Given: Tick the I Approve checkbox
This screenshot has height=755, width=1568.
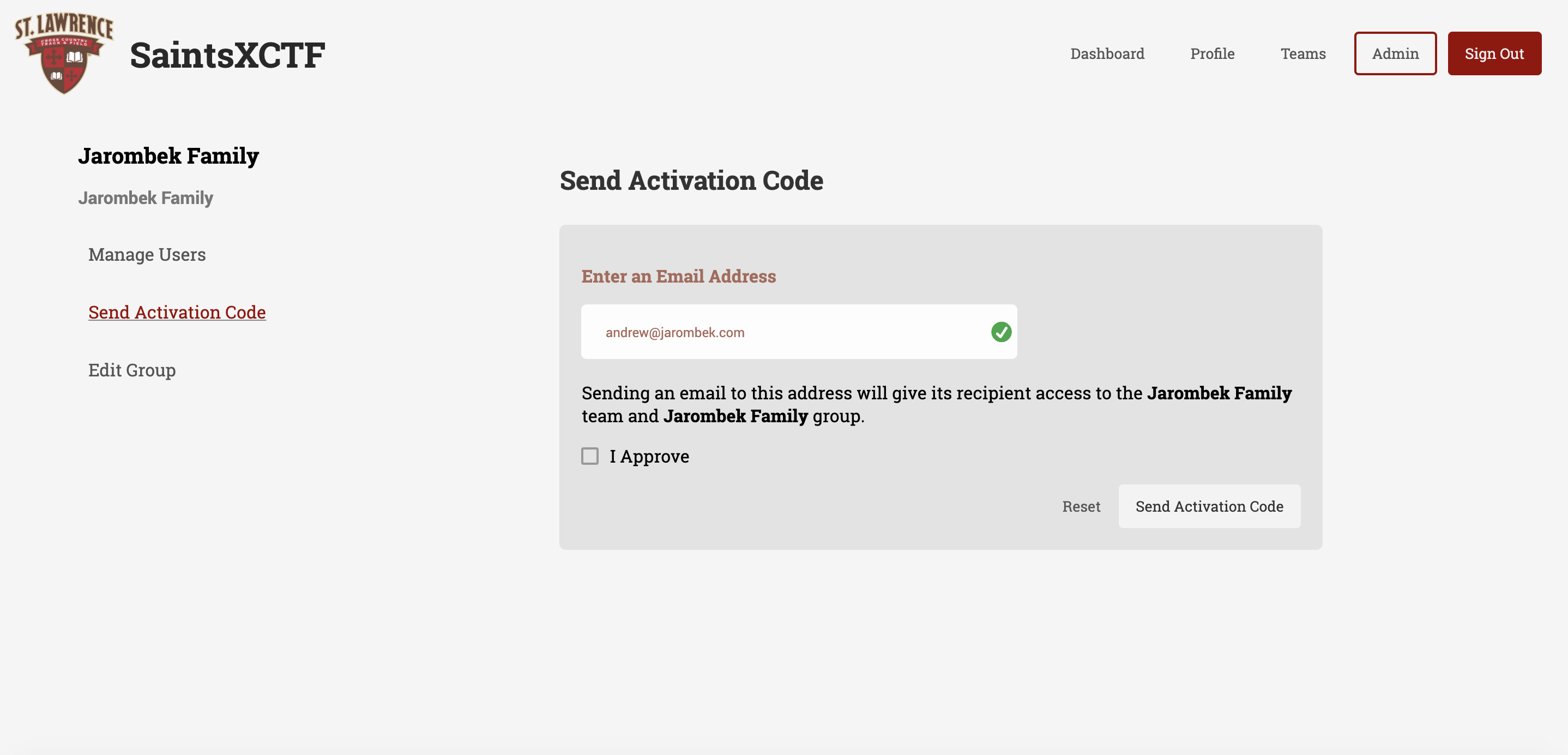Looking at the screenshot, I should [x=590, y=456].
